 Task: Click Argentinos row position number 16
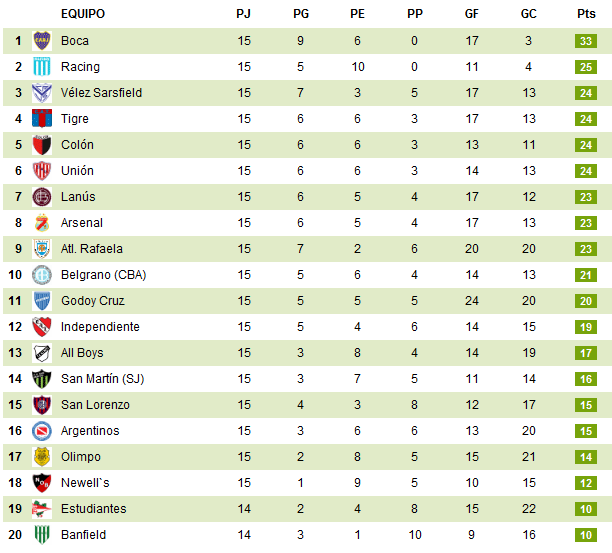click(x=17, y=431)
